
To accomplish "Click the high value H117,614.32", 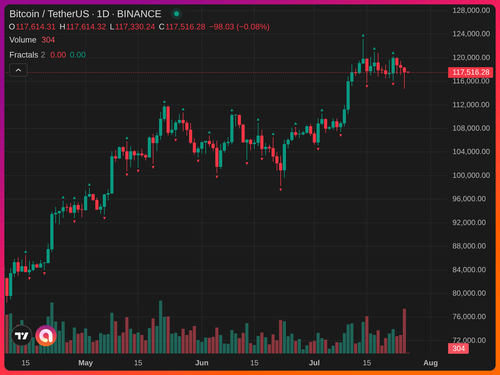I will tap(83, 27).
